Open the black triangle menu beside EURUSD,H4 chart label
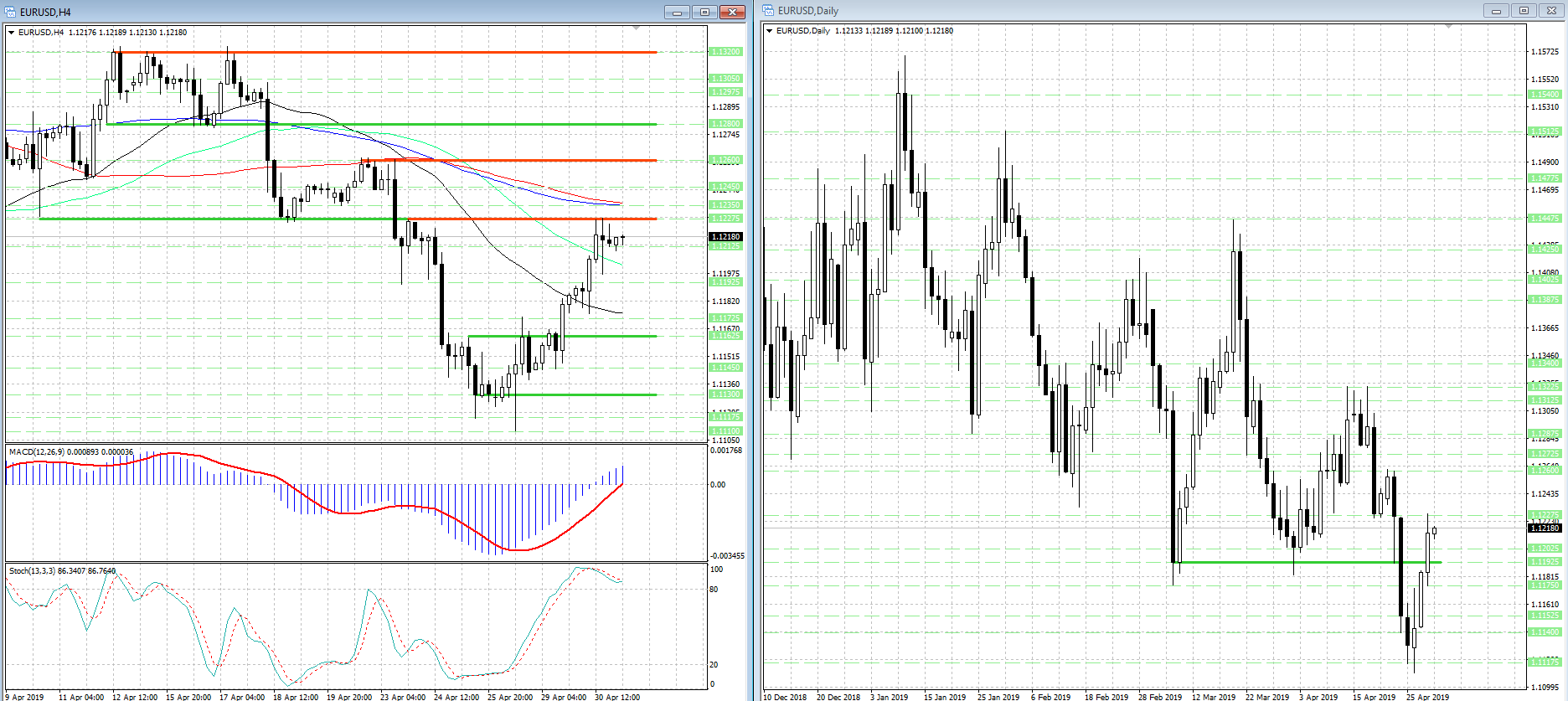The width and height of the screenshot is (1568, 701). click(12, 33)
